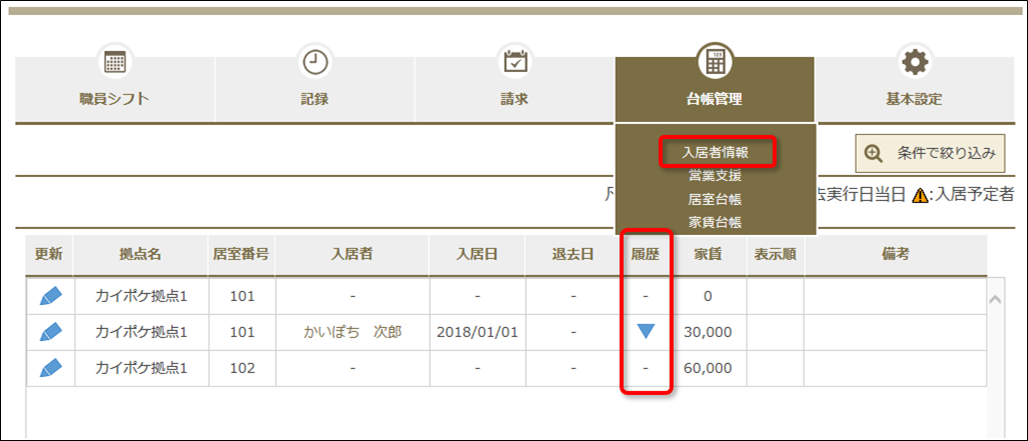Image resolution: width=1028 pixels, height=441 pixels.
Task: Click the warning triangle icon beside 入居予定者
Action: [x=920, y=195]
